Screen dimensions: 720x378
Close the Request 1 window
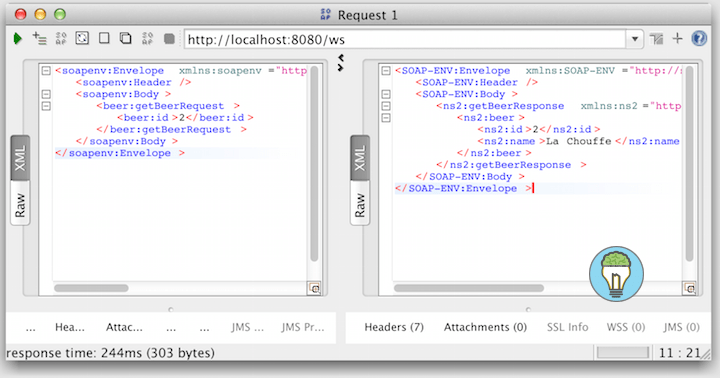[x=21, y=15]
